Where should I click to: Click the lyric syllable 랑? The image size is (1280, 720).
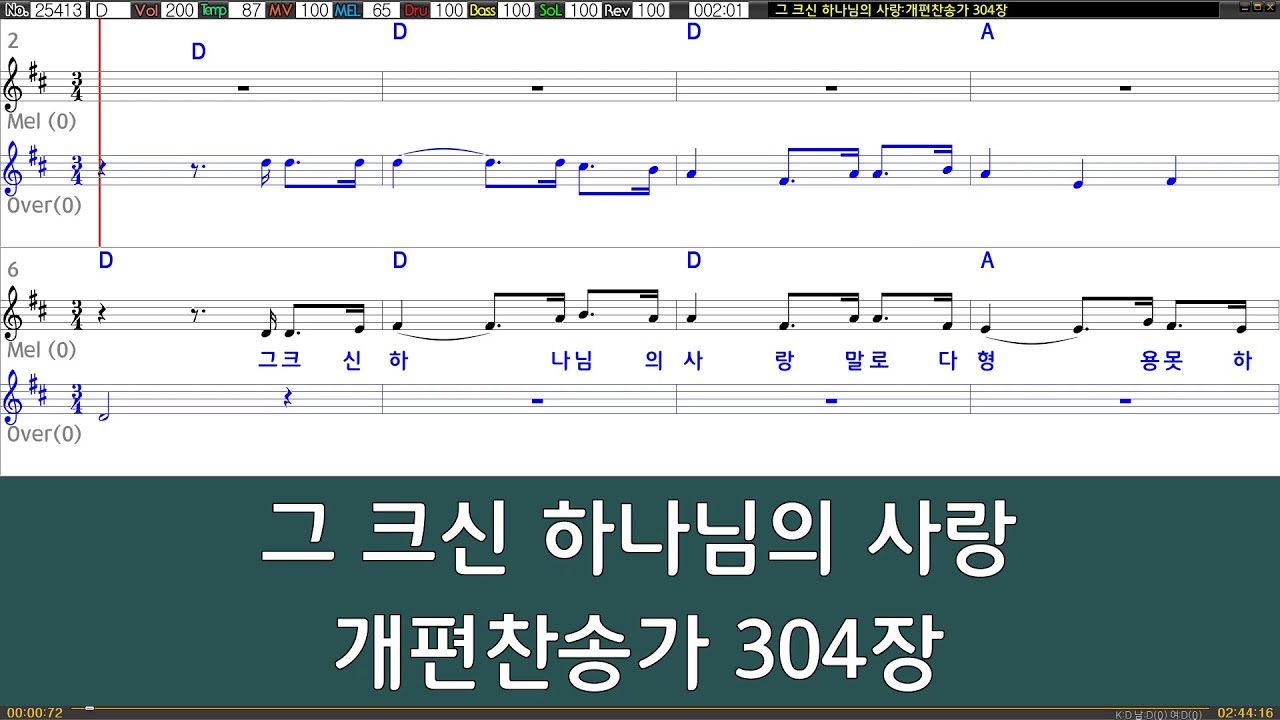(784, 361)
